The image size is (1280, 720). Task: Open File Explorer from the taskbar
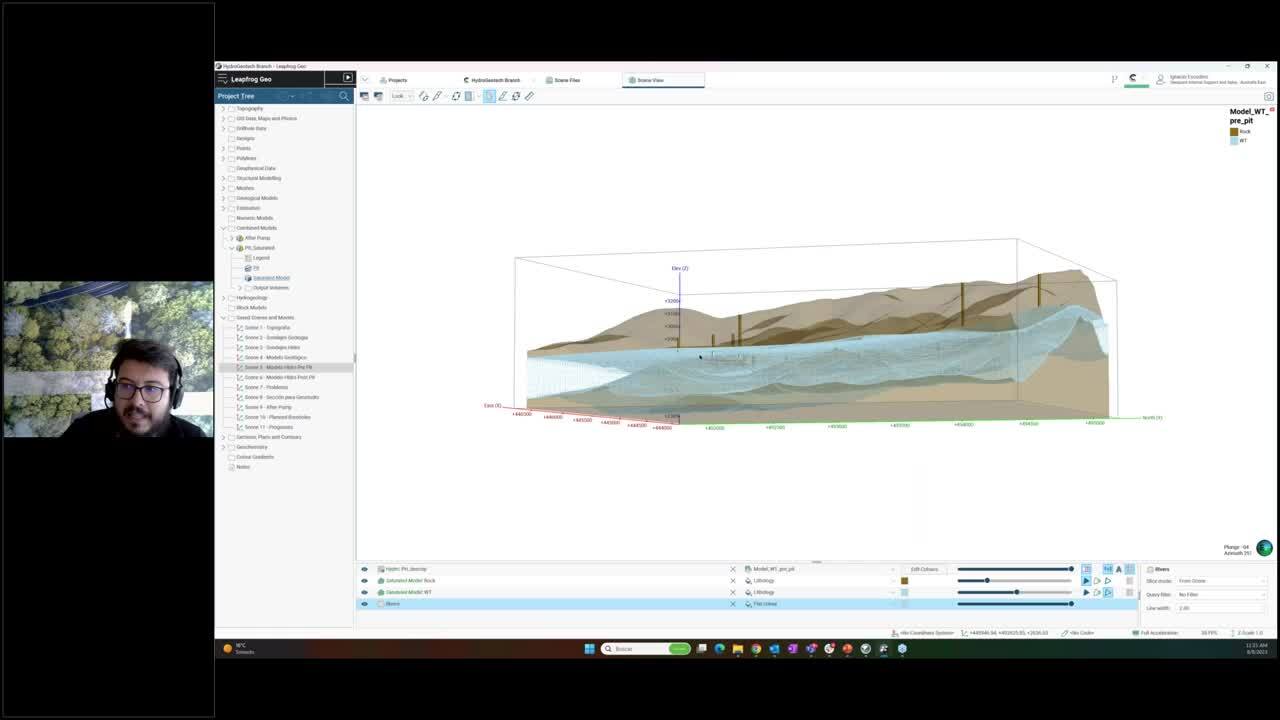click(738, 649)
